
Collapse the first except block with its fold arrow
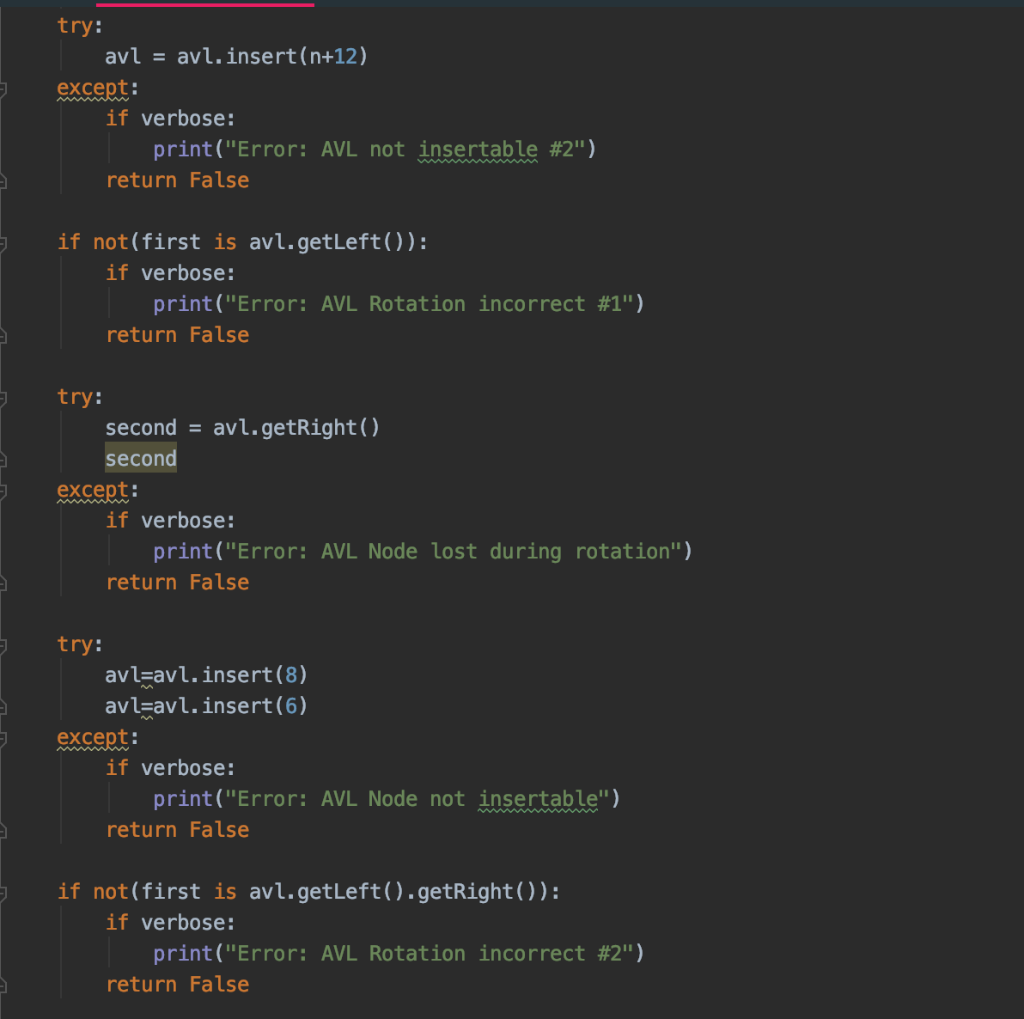coord(6,87)
